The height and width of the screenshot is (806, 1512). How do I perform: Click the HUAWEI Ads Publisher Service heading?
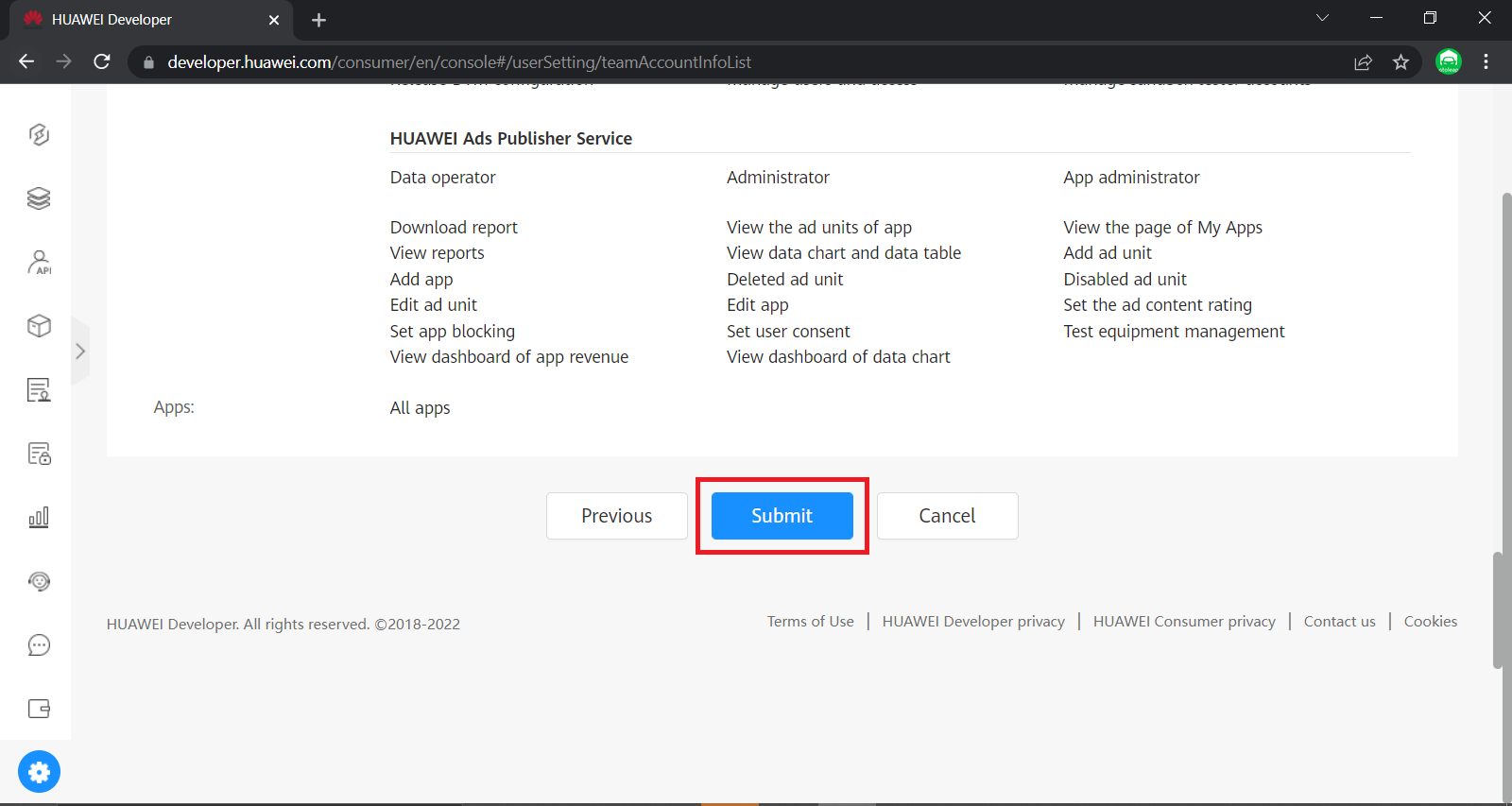(511, 138)
